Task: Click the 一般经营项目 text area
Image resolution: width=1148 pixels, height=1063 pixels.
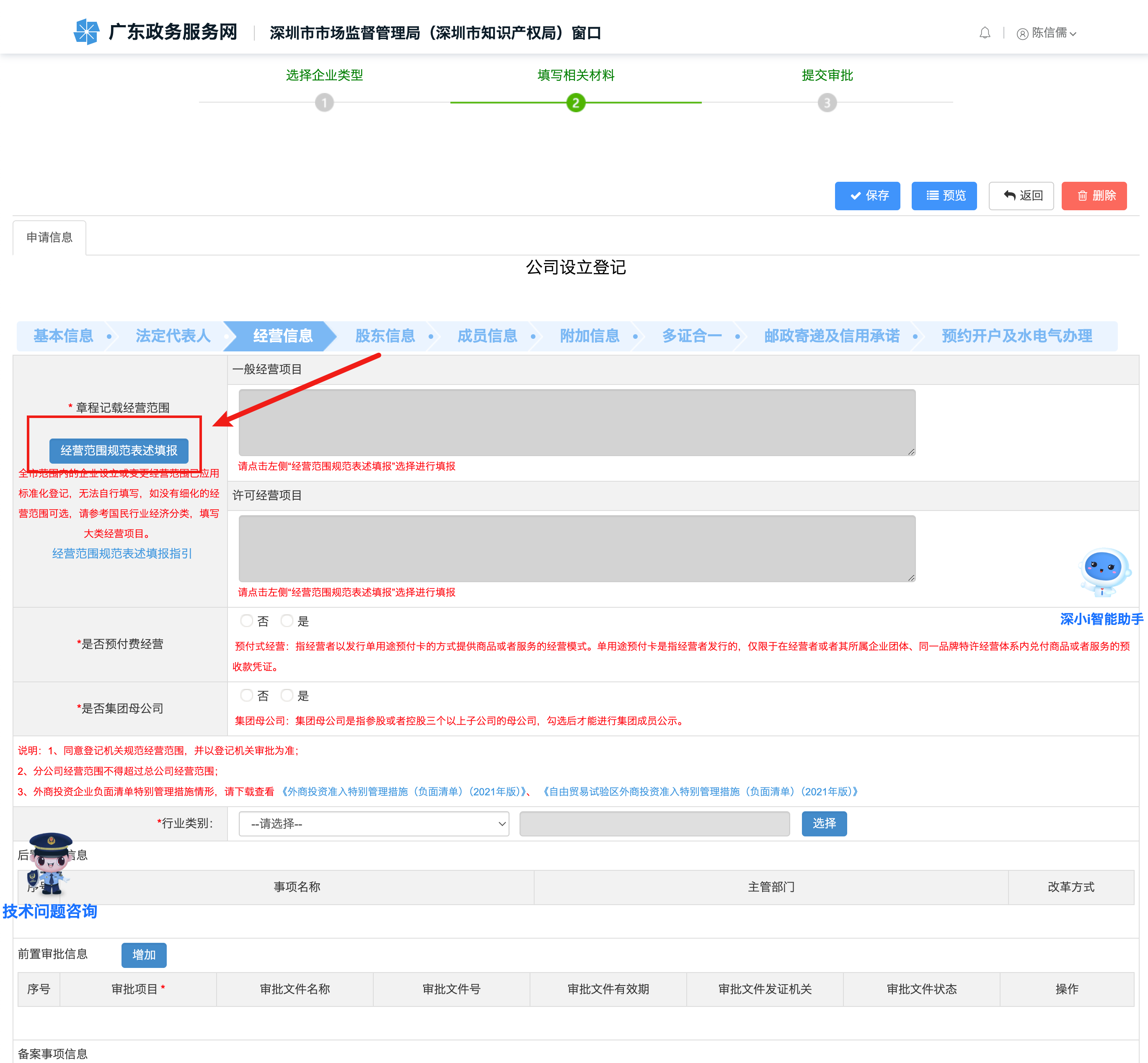Action: 577,423
